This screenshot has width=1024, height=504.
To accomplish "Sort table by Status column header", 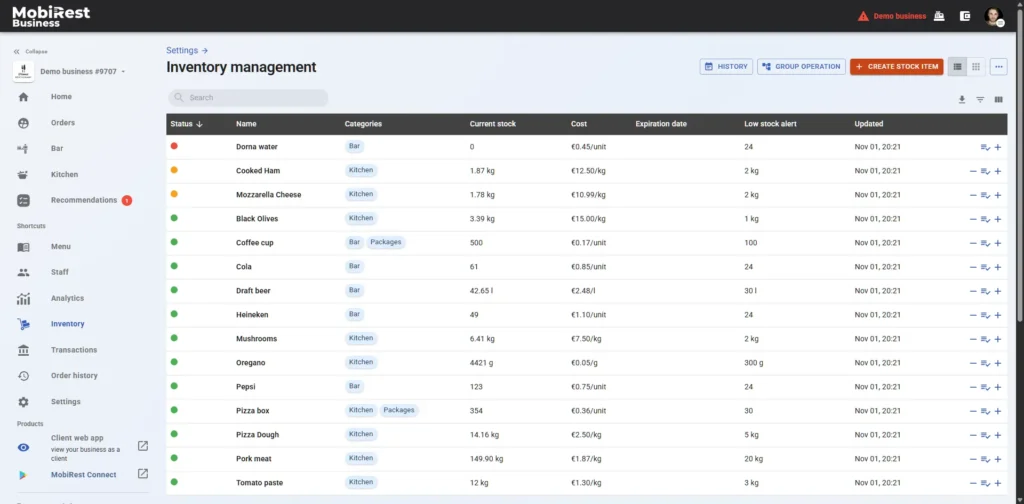I will 186,124.
